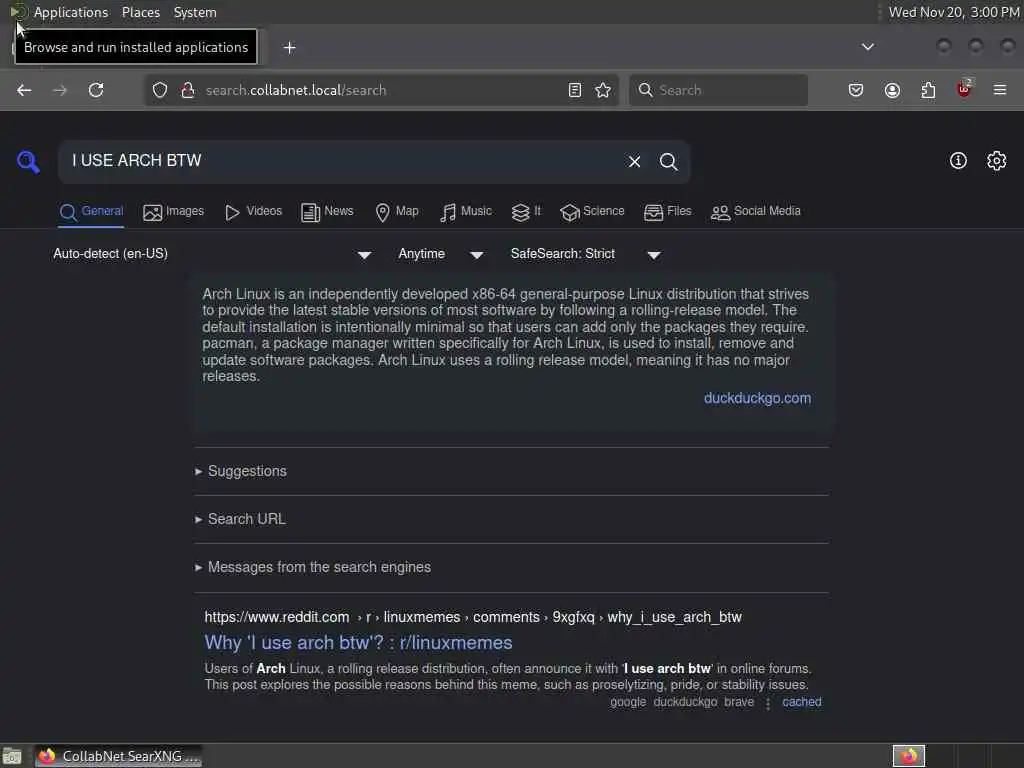Open SearXNG preferences gear
This screenshot has width=1024, height=768.
pyautogui.click(x=996, y=161)
